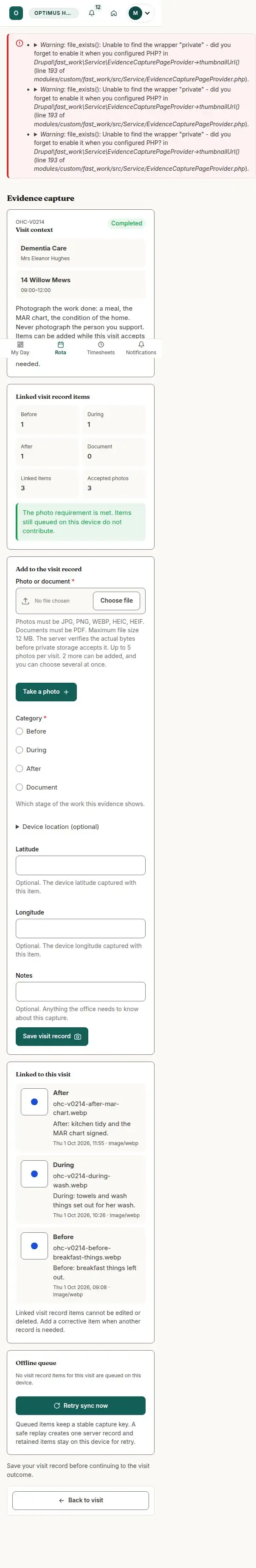
Task: Select the Document category radio
Action: coord(20,787)
